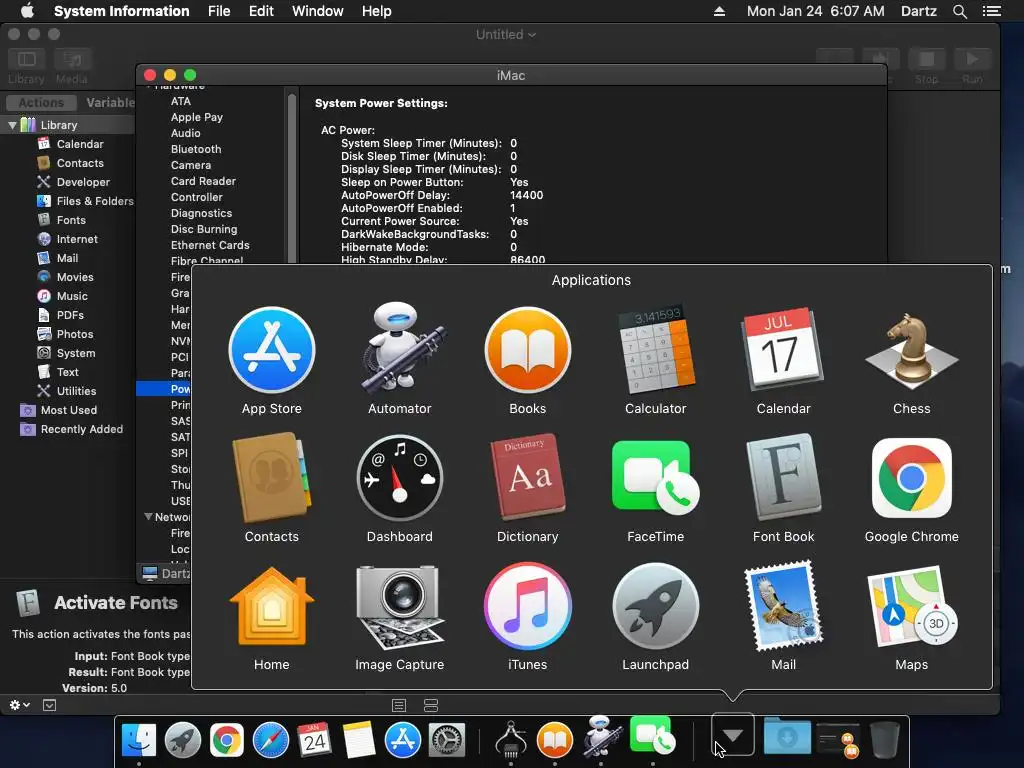Open Font Book from the Applications stack
The height and width of the screenshot is (768, 1024).
point(783,477)
